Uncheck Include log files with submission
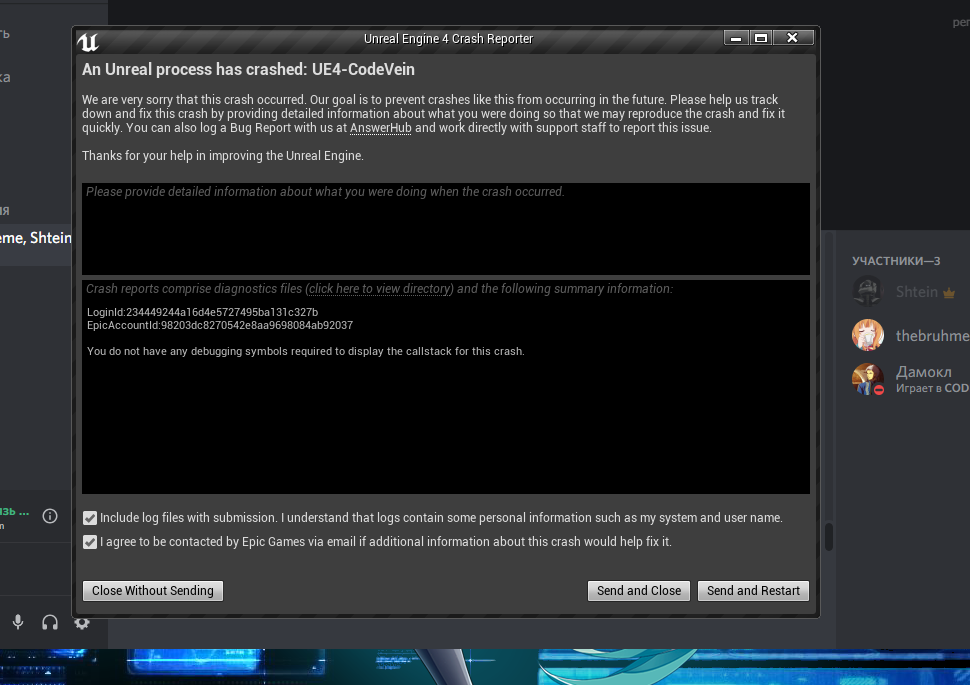970x685 pixels. pyautogui.click(x=90, y=518)
